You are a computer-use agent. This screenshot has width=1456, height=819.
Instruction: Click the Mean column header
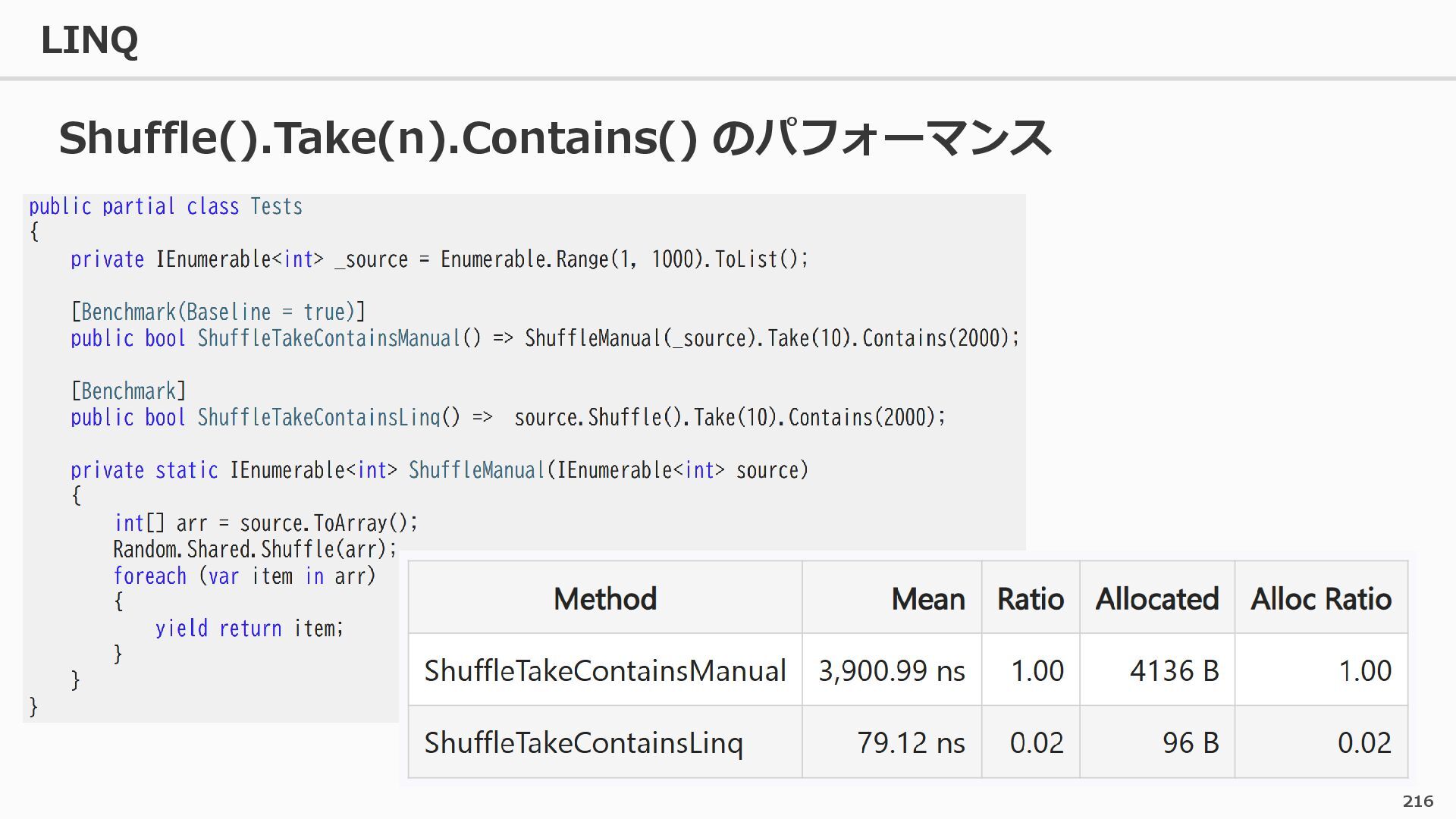pos(927,599)
